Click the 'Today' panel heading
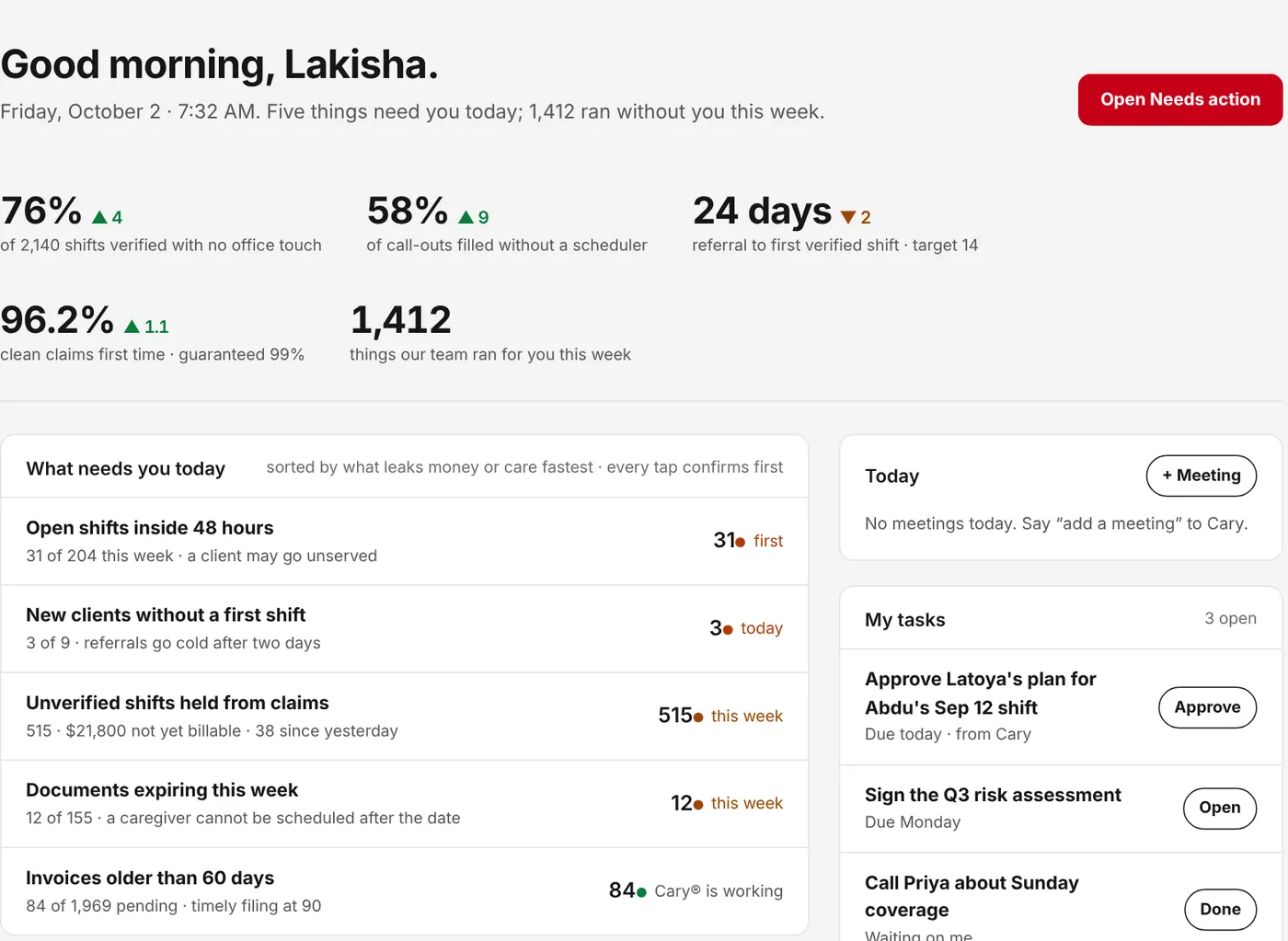The image size is (1288, 941). 891,476
